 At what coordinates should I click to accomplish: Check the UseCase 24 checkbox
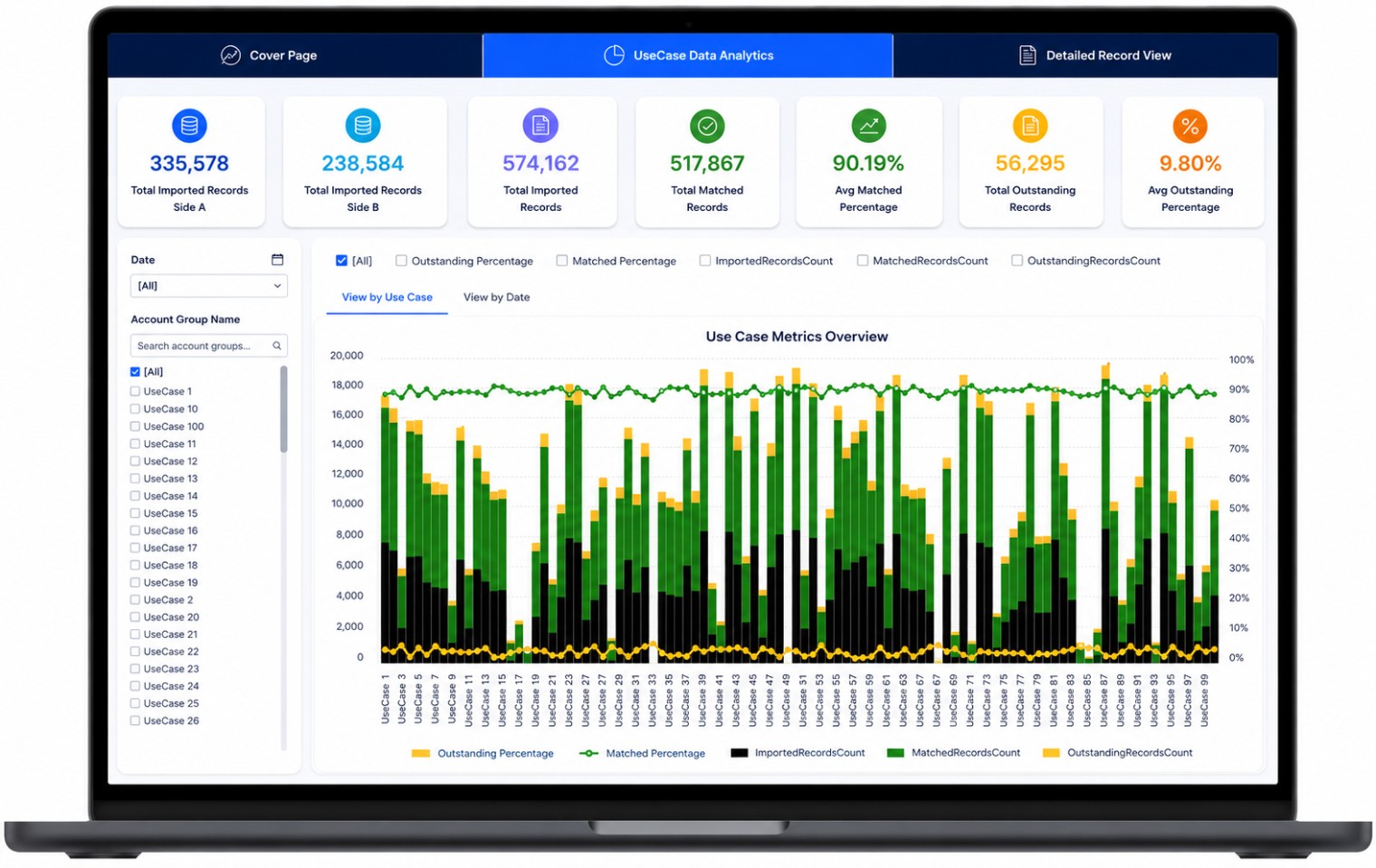click(x=135, y=686)
